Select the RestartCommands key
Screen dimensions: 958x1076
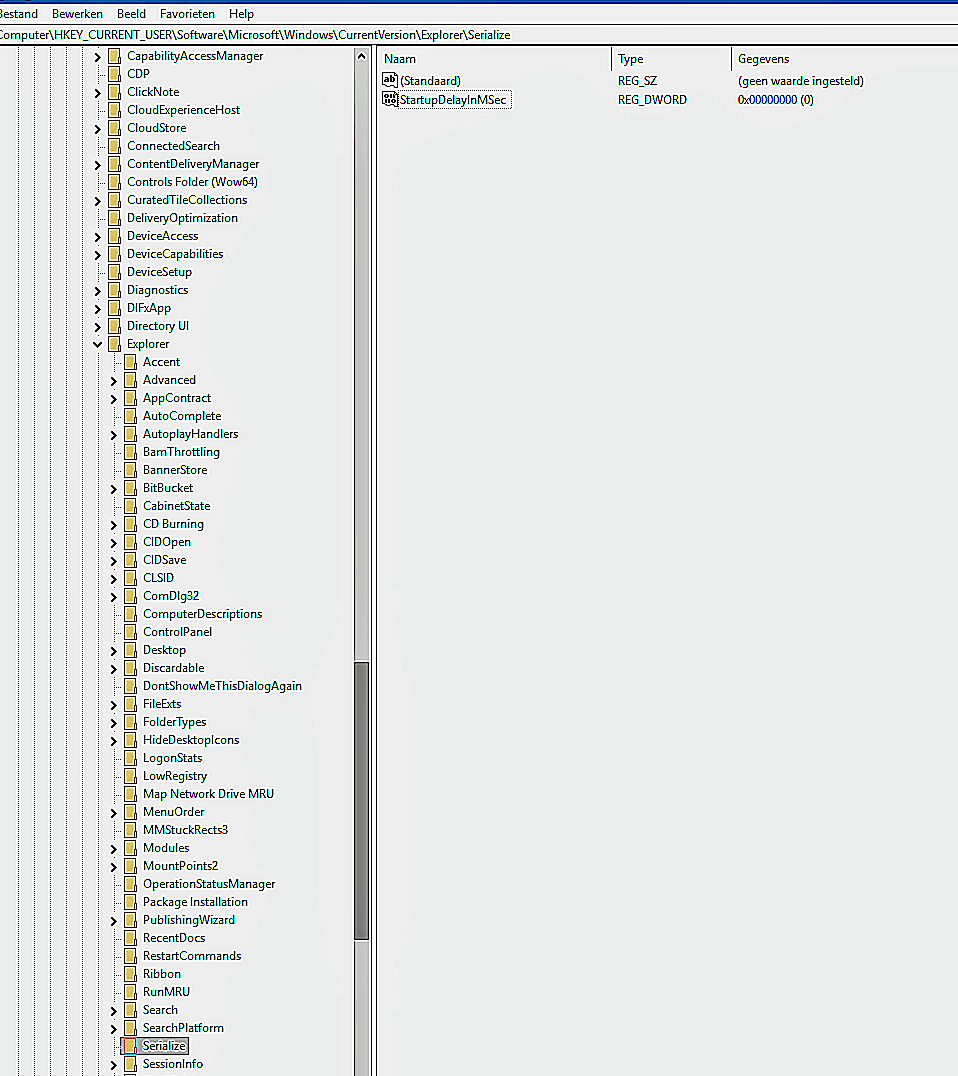click(192, 956)
